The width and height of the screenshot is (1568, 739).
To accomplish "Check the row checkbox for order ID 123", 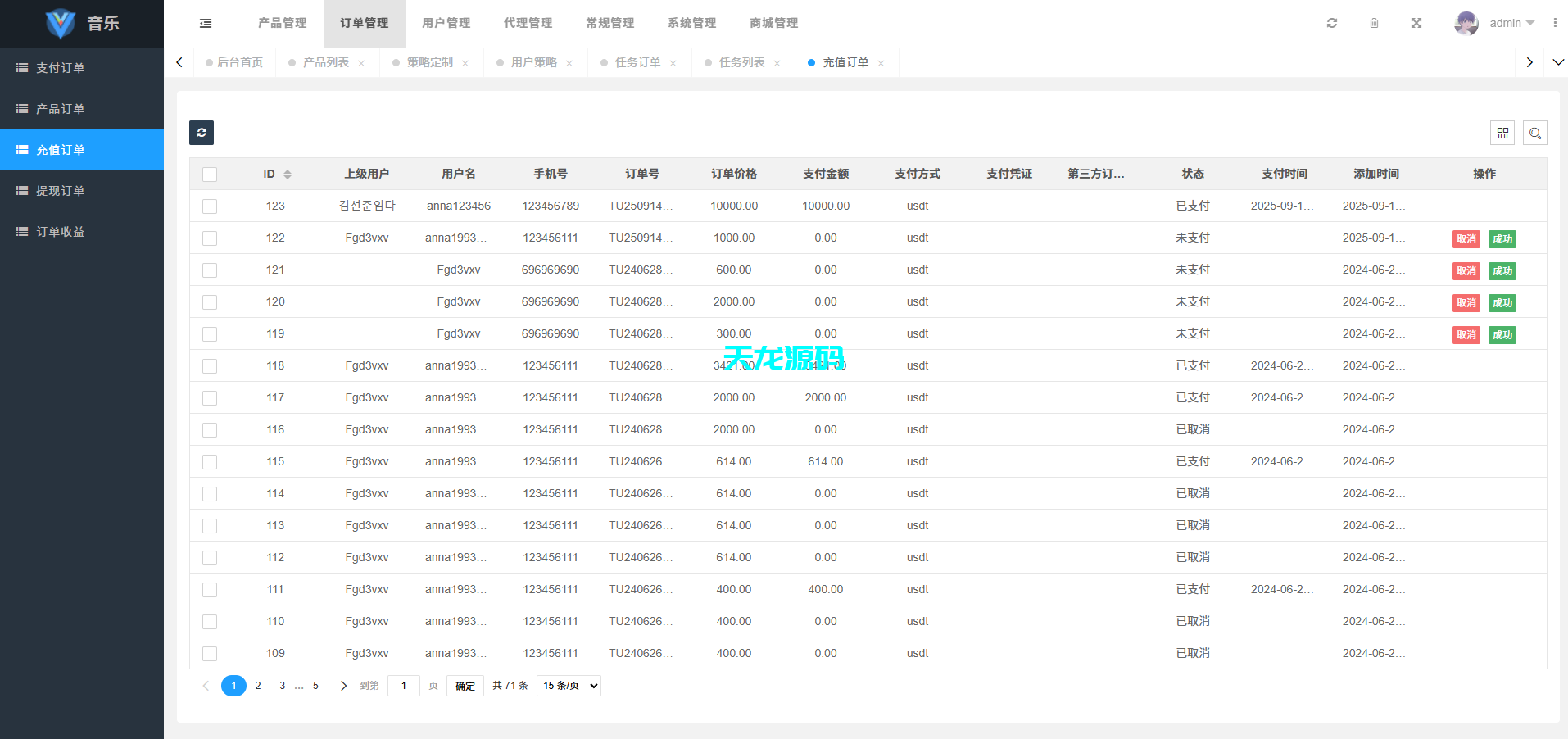I will 210,206.
